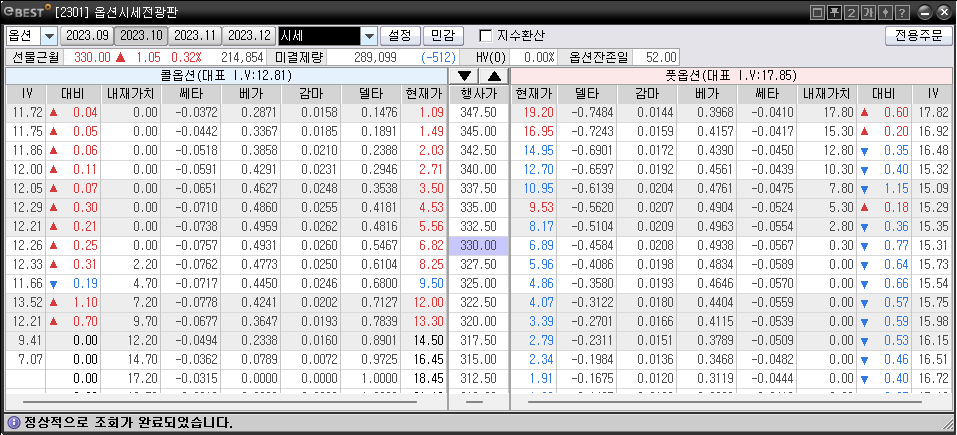The height and width of the screenshot is (435, 957).
Task: Toggle the pushpin always-on-top icon
Action: click(x=832, y=12)
